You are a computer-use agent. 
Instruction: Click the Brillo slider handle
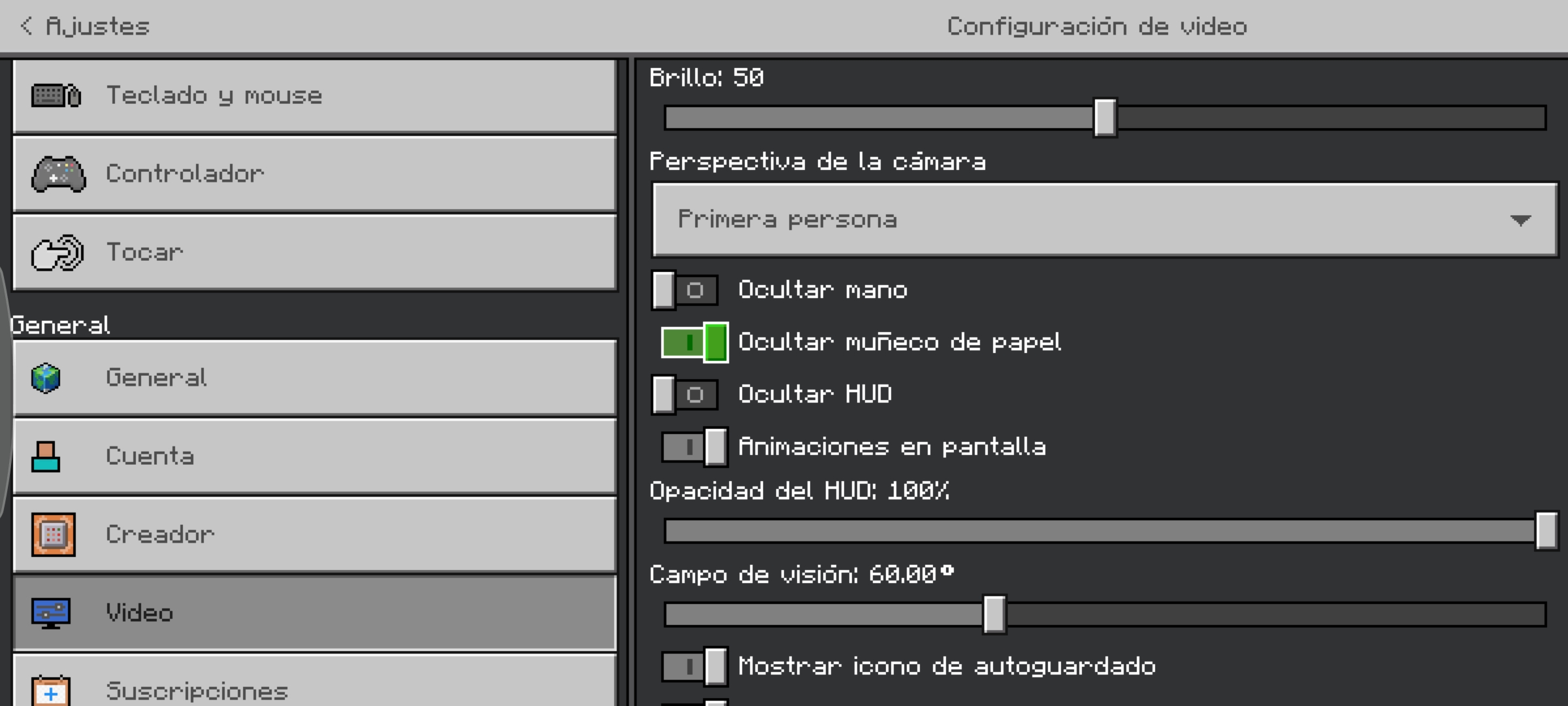click(x=1105, y=118)
